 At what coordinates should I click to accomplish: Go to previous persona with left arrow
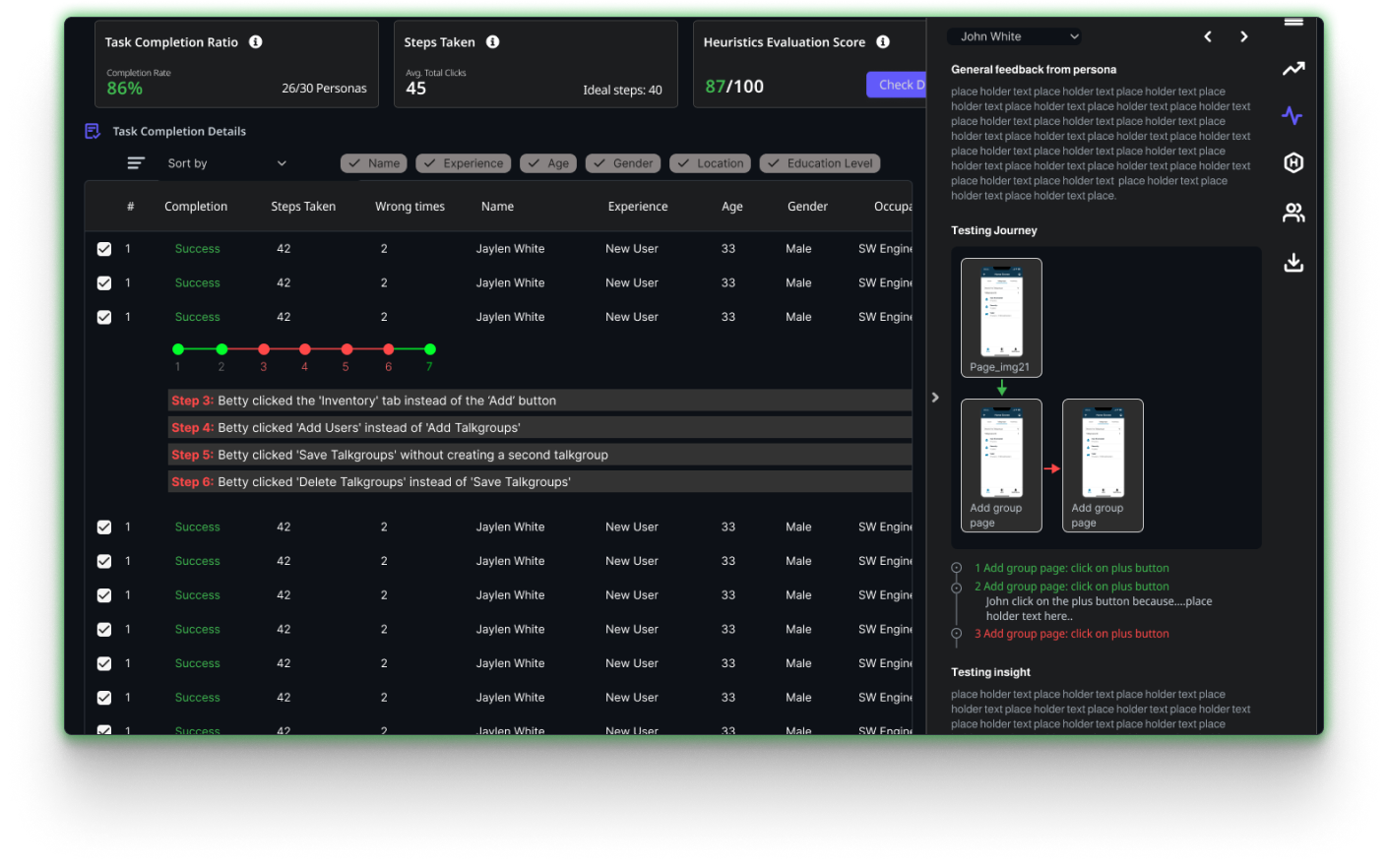[1208, 36]
